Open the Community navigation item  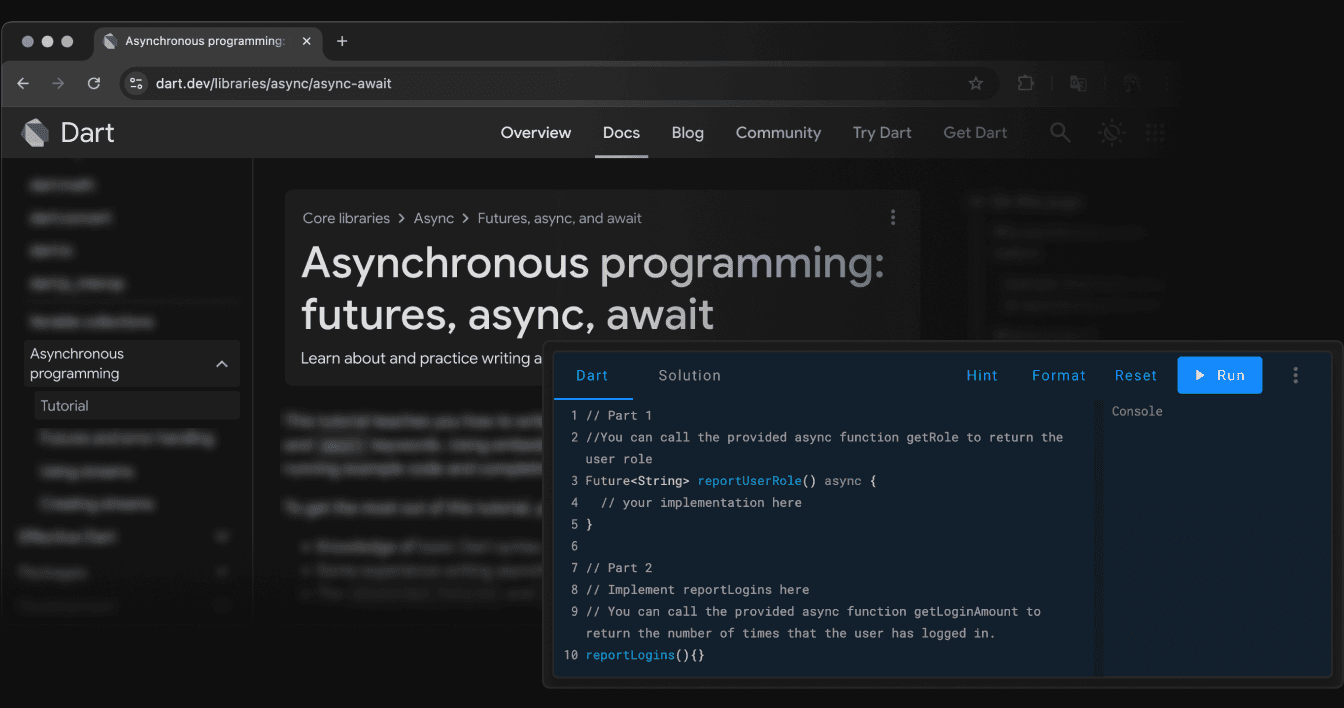[778, 132]
